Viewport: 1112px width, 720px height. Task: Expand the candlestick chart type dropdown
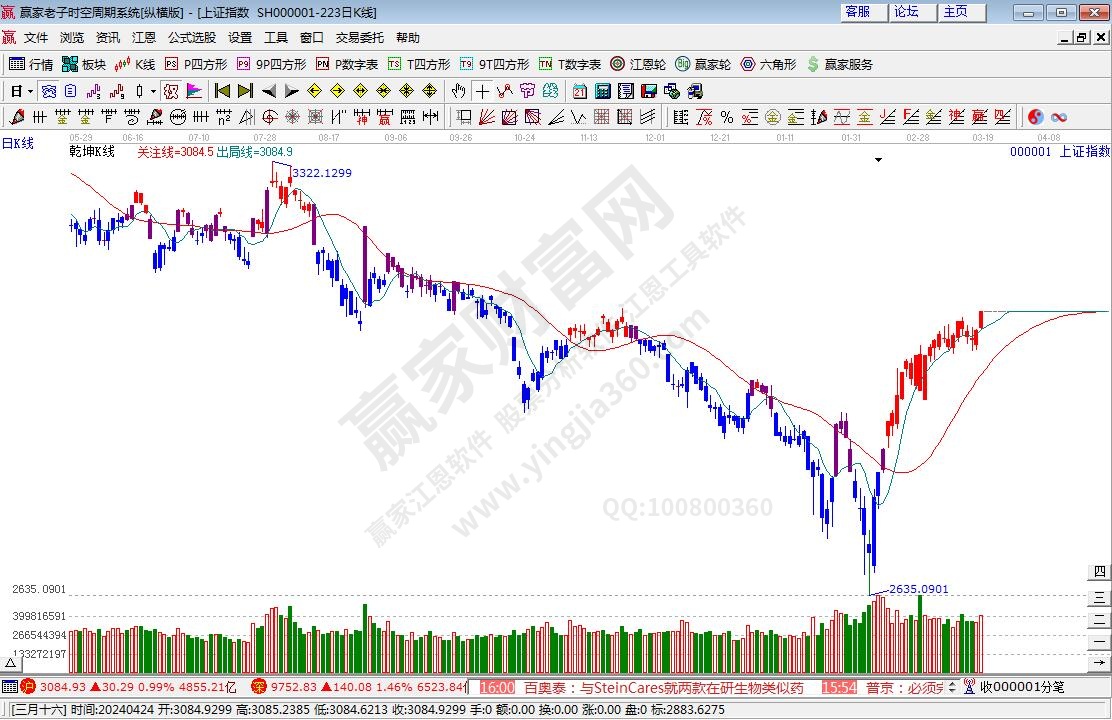coord(152,91)
